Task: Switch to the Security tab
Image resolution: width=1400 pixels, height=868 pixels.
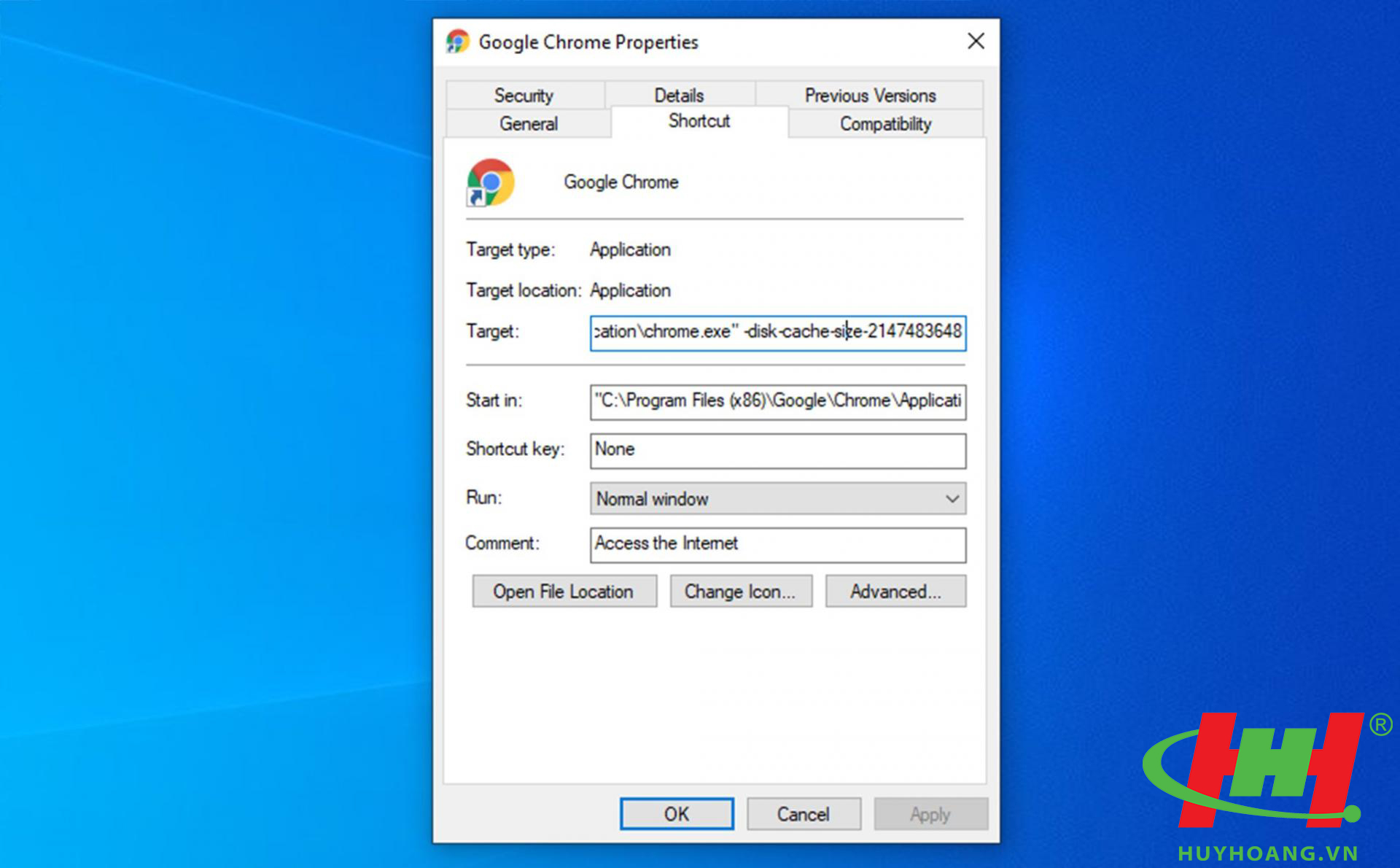Action: tap(524, 96)
